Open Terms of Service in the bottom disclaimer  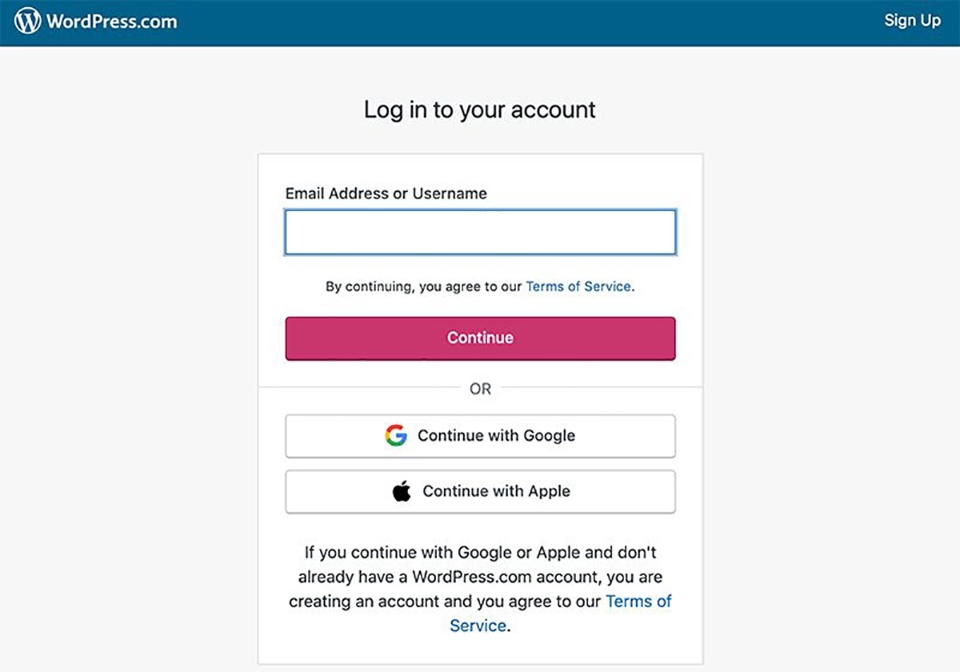(x=639, y=601)
